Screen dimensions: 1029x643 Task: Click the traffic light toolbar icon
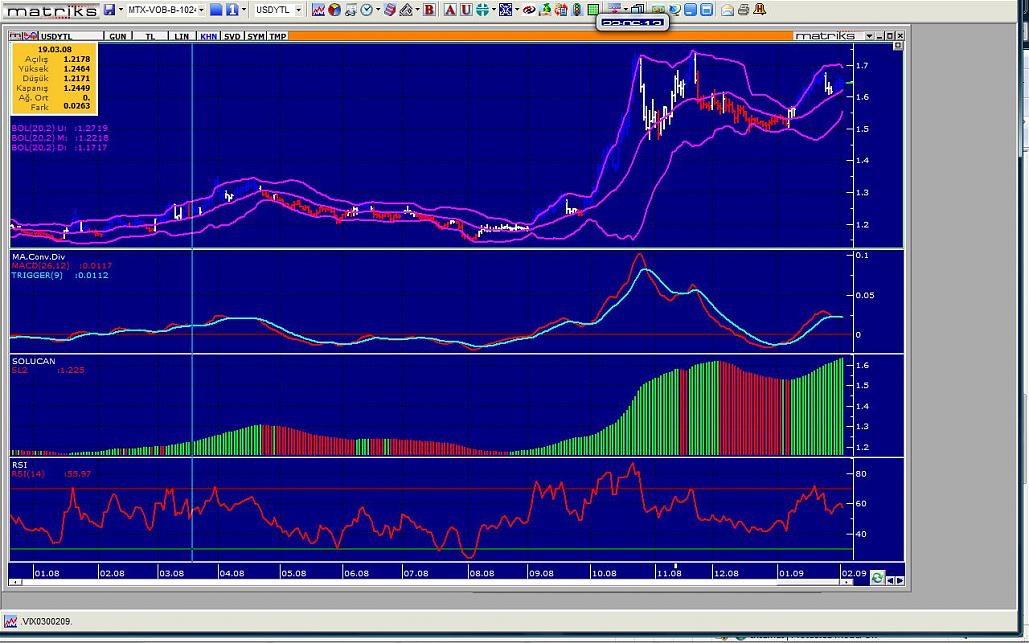click(577, 10)
